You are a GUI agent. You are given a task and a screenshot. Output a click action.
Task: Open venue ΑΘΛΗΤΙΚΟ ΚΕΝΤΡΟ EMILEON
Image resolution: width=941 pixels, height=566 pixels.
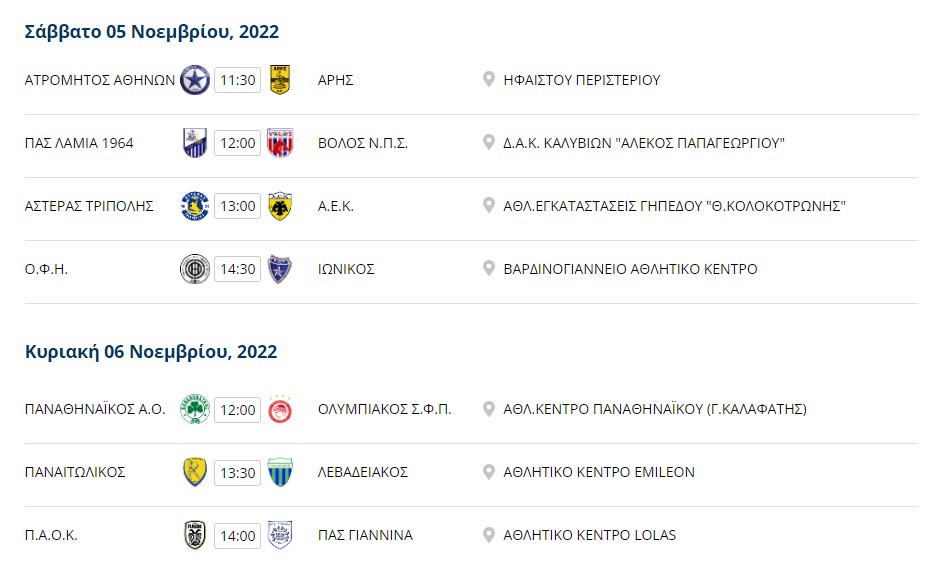(x=599, y=472)
